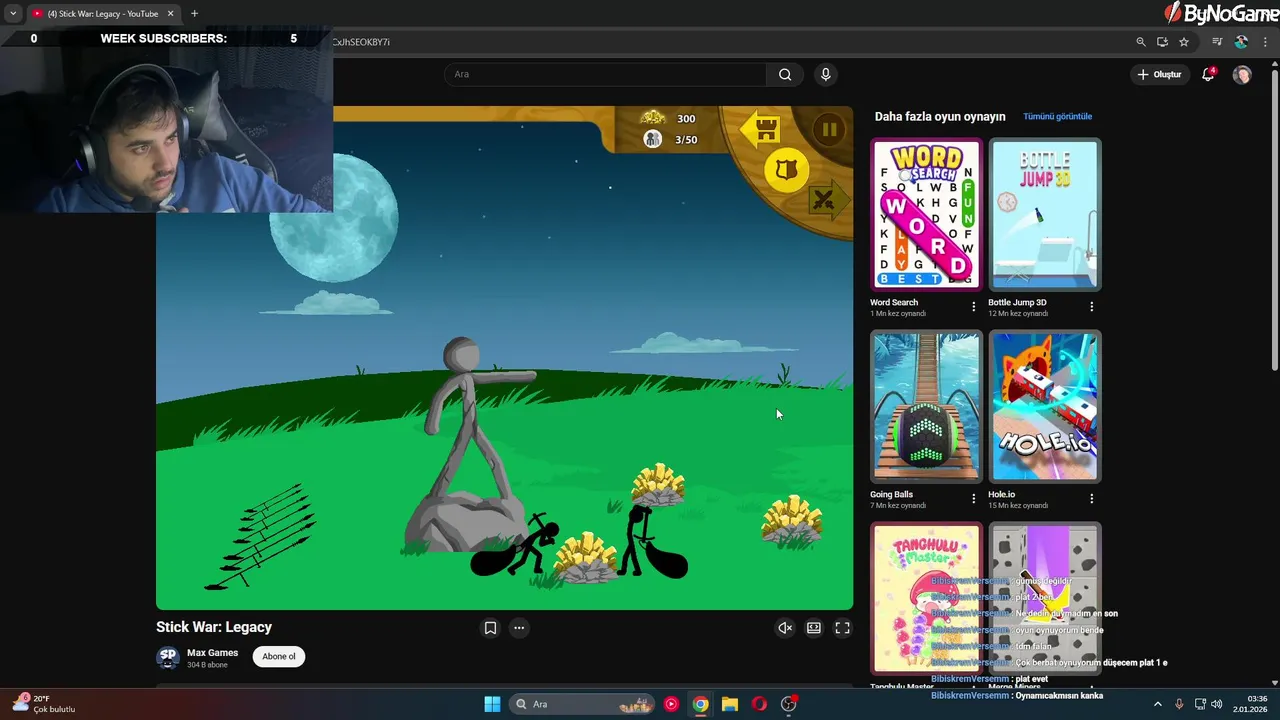This screenshot has height=720, width=1280.
Task: Expand the Chrome tab search dropdown
Action: pos(13,14)
